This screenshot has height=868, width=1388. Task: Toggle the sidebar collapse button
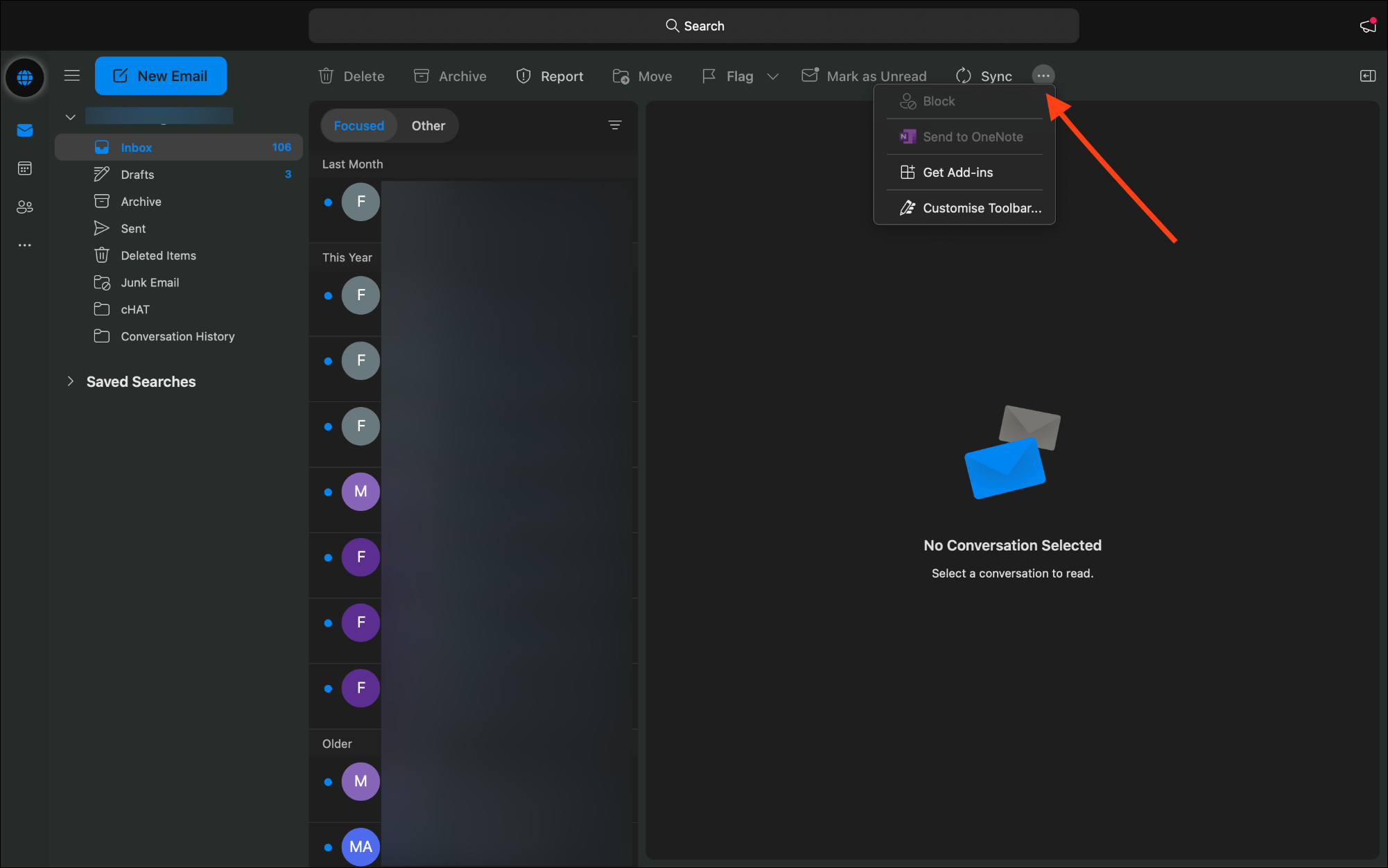point(72,76)
